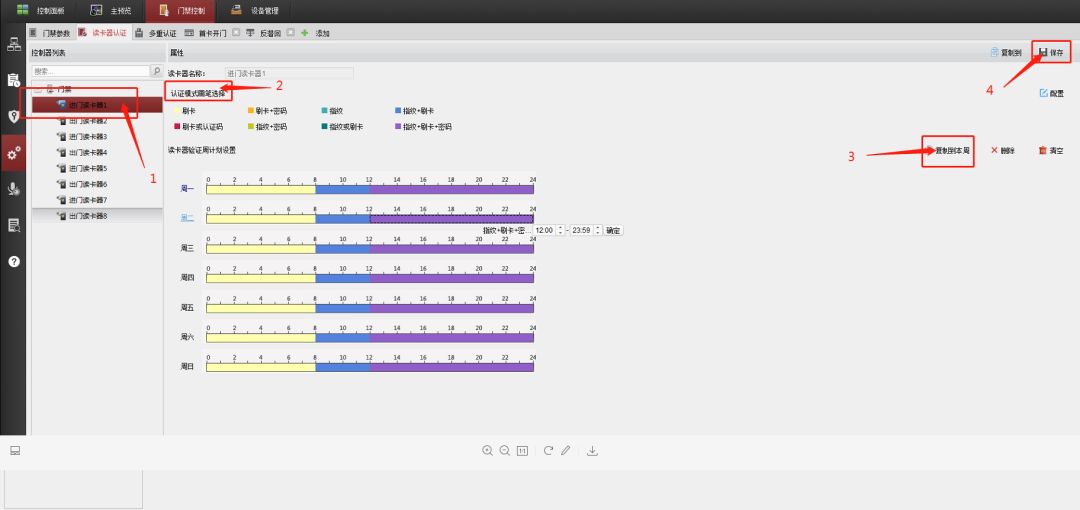Select 进门读卡器3 in the controller list
This screenshot has height=510, width=1080.
click(87, 136)
